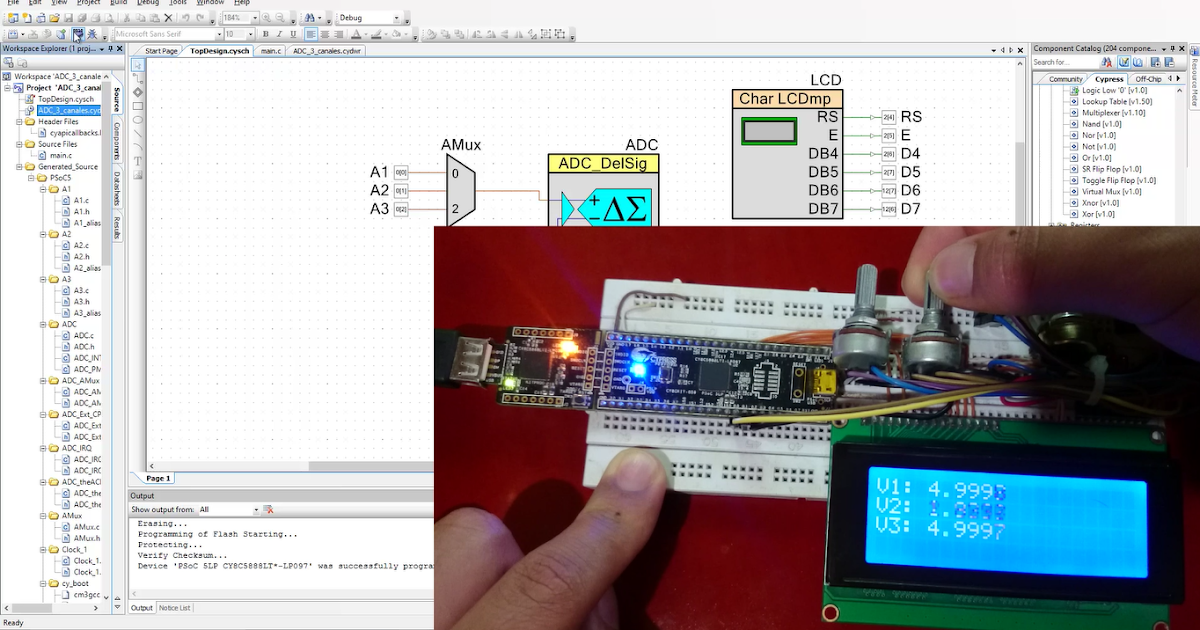Toggle Underline in the formatting toolbar

tap(292, 33)
